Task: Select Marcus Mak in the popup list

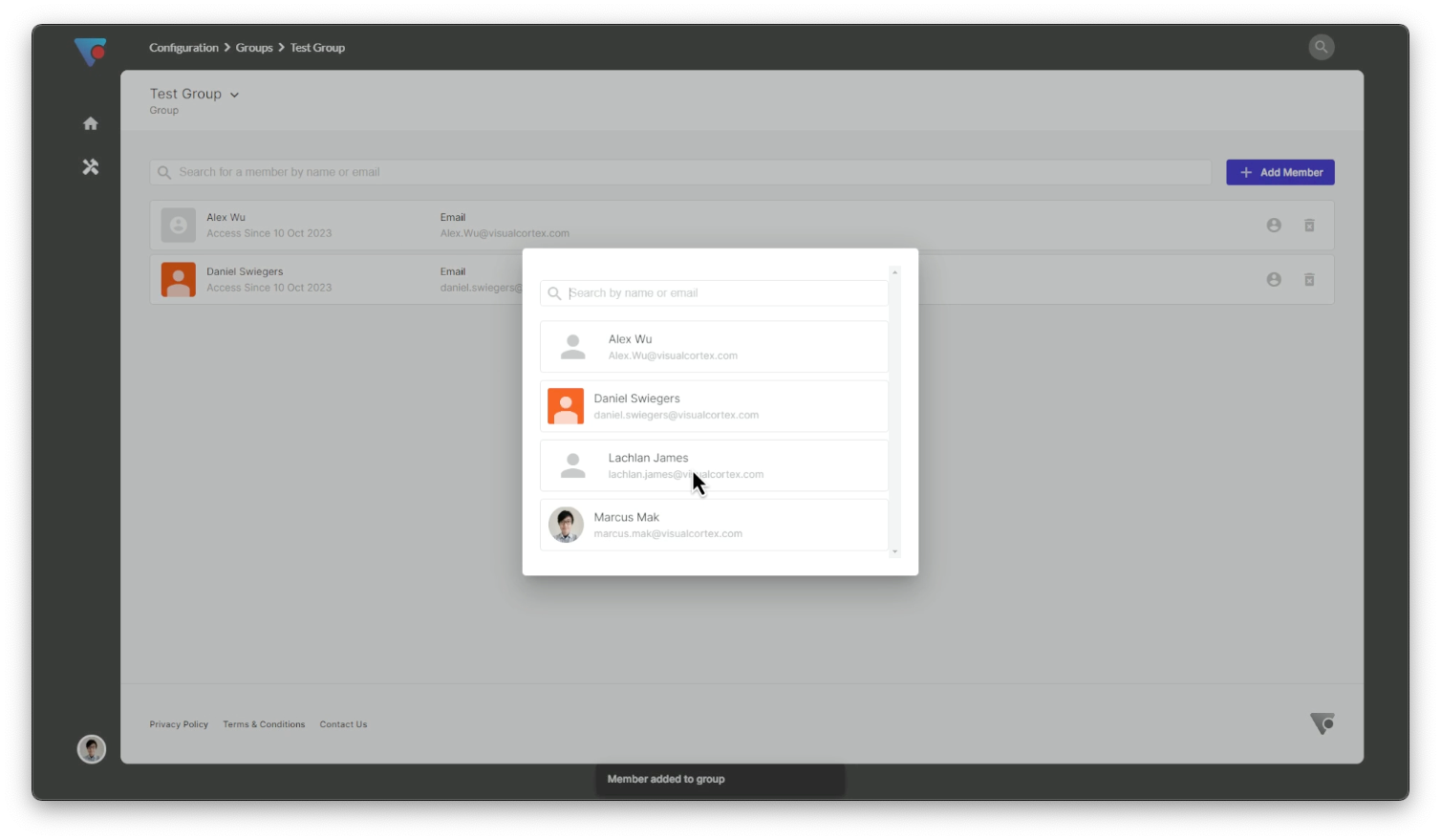Action: pos(714,525)
